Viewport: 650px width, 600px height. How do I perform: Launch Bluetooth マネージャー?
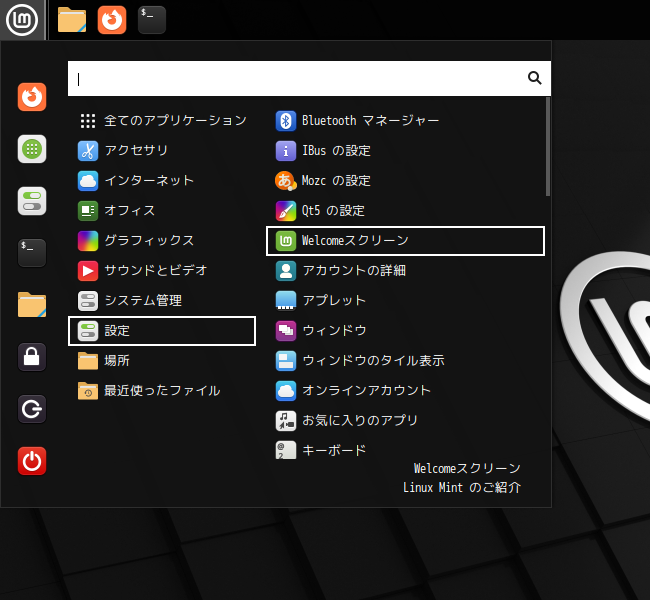click(x=405, y=121)
